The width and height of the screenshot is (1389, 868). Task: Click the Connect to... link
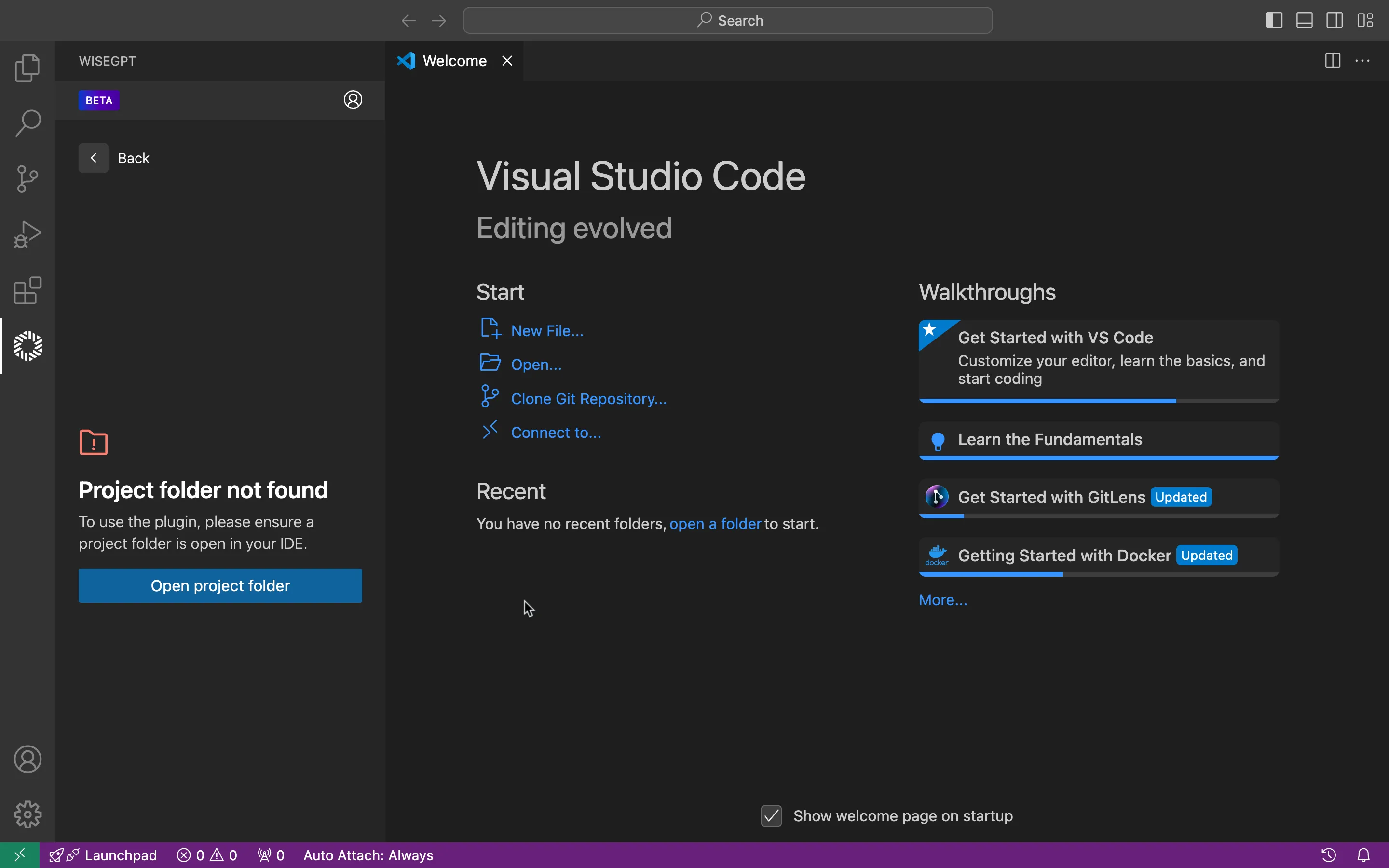556,433
